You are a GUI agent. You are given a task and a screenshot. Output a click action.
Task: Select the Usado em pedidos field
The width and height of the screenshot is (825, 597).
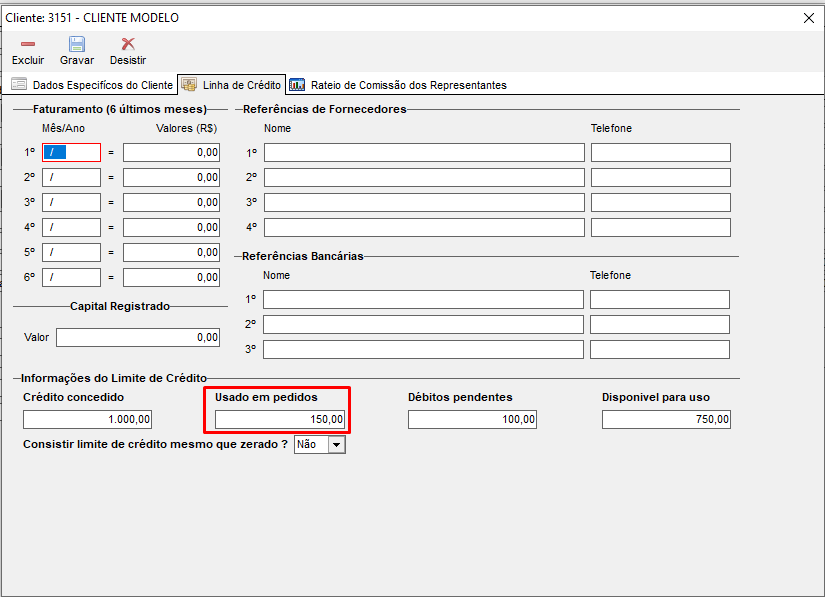tap(280, 419)
